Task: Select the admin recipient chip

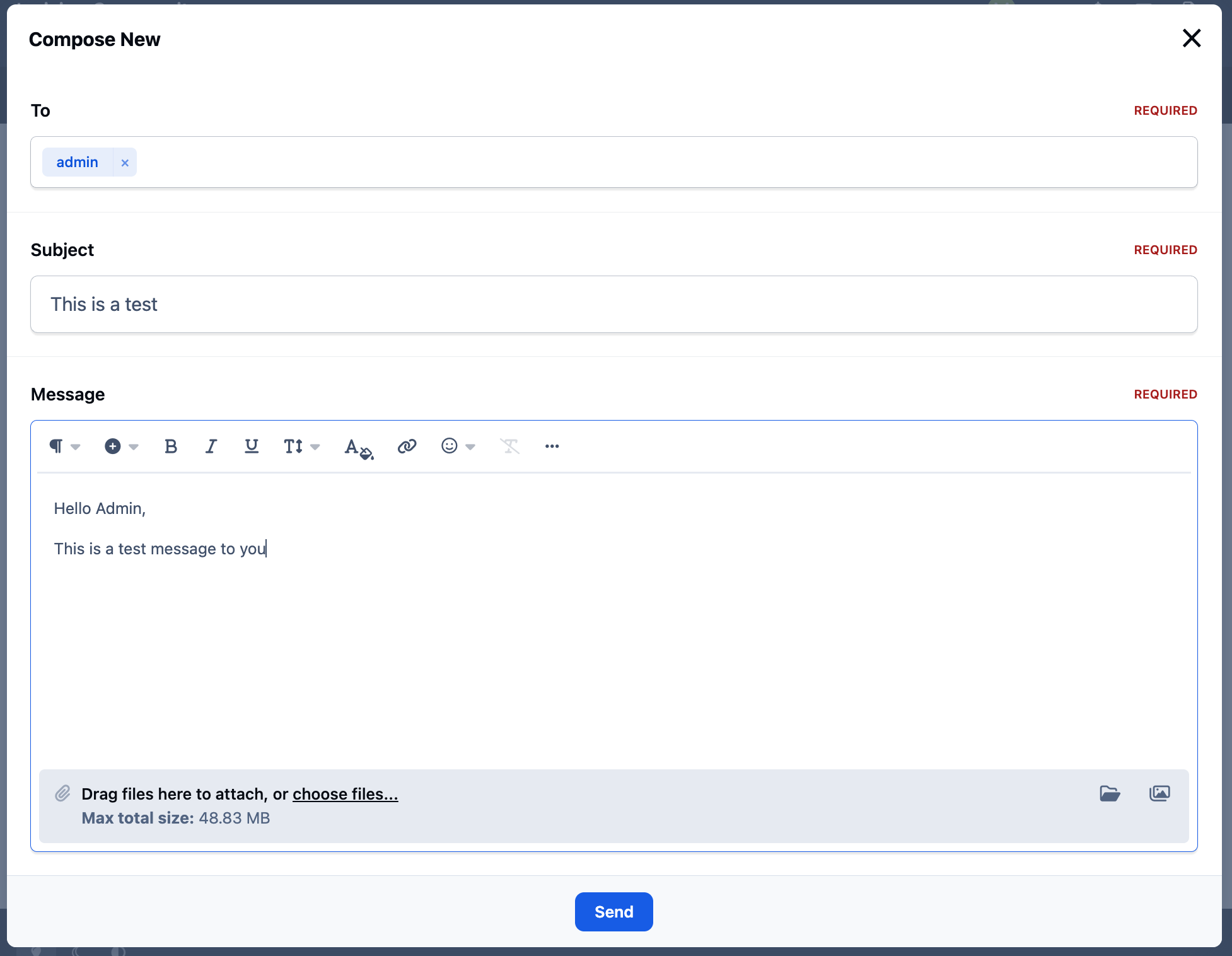Action: (78, 163)
